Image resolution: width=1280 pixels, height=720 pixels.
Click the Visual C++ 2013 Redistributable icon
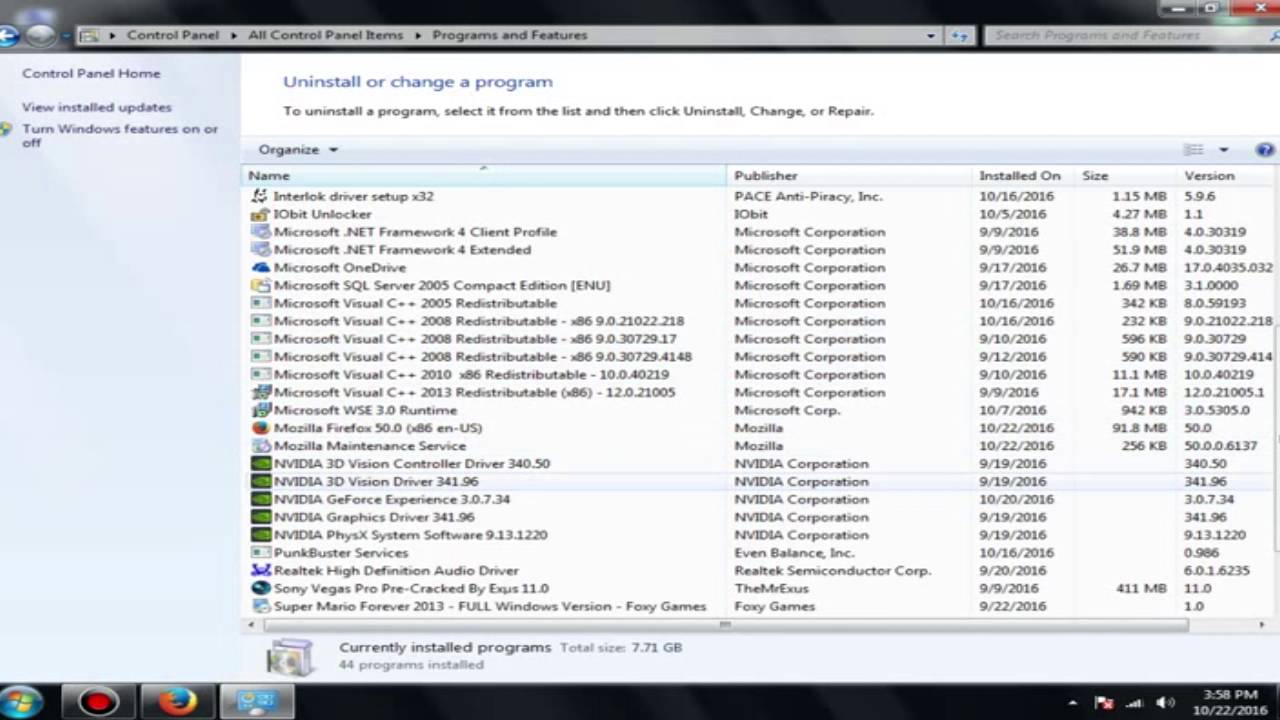(x=260, y=392)
